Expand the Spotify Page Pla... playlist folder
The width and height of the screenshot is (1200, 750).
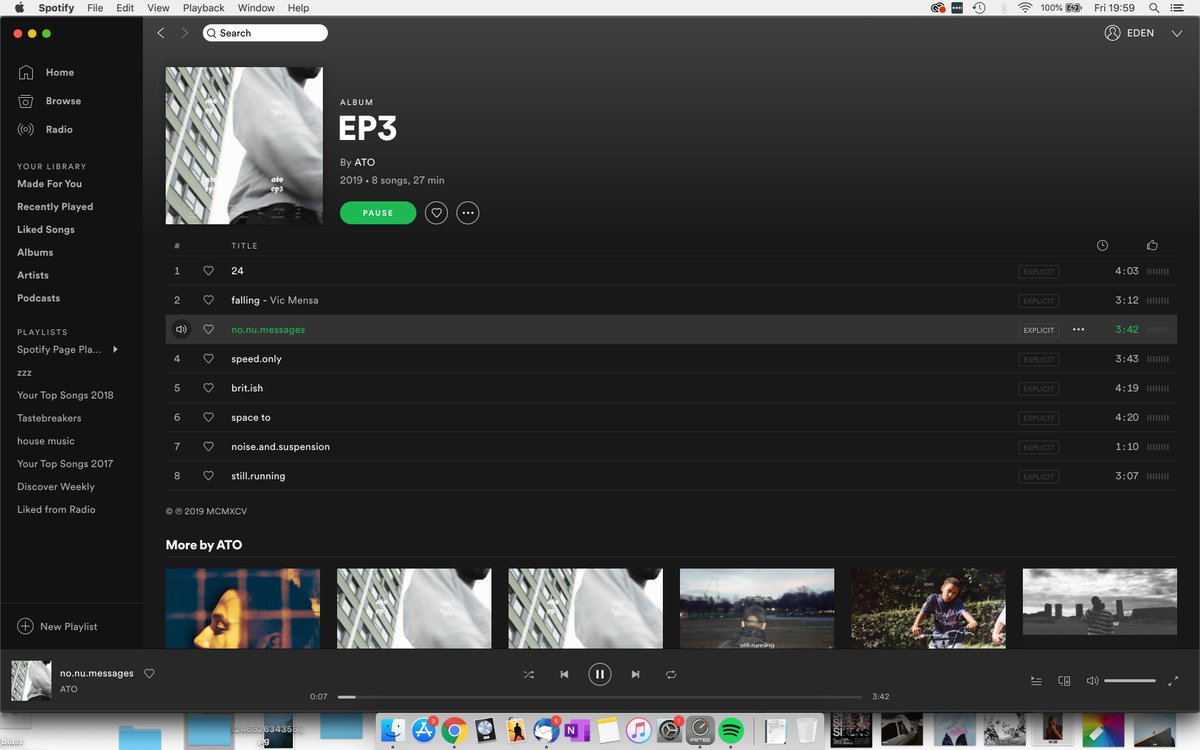point(115,349)
